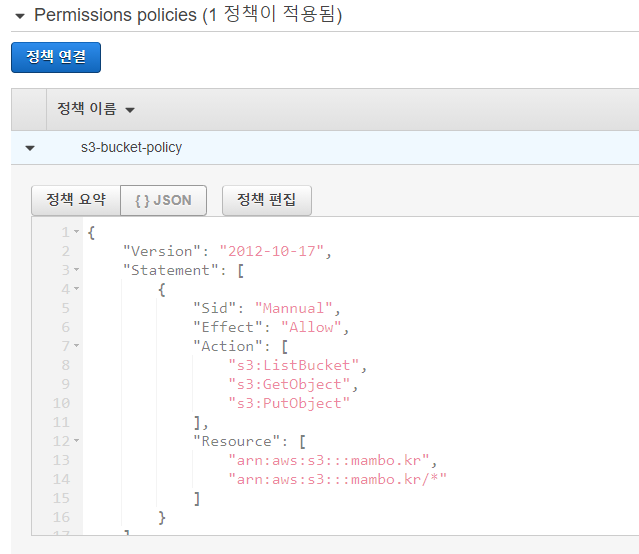Click the "s3:GetObject" action text
The height and width of the screenshot is (554, 639).
click(290, 384)
